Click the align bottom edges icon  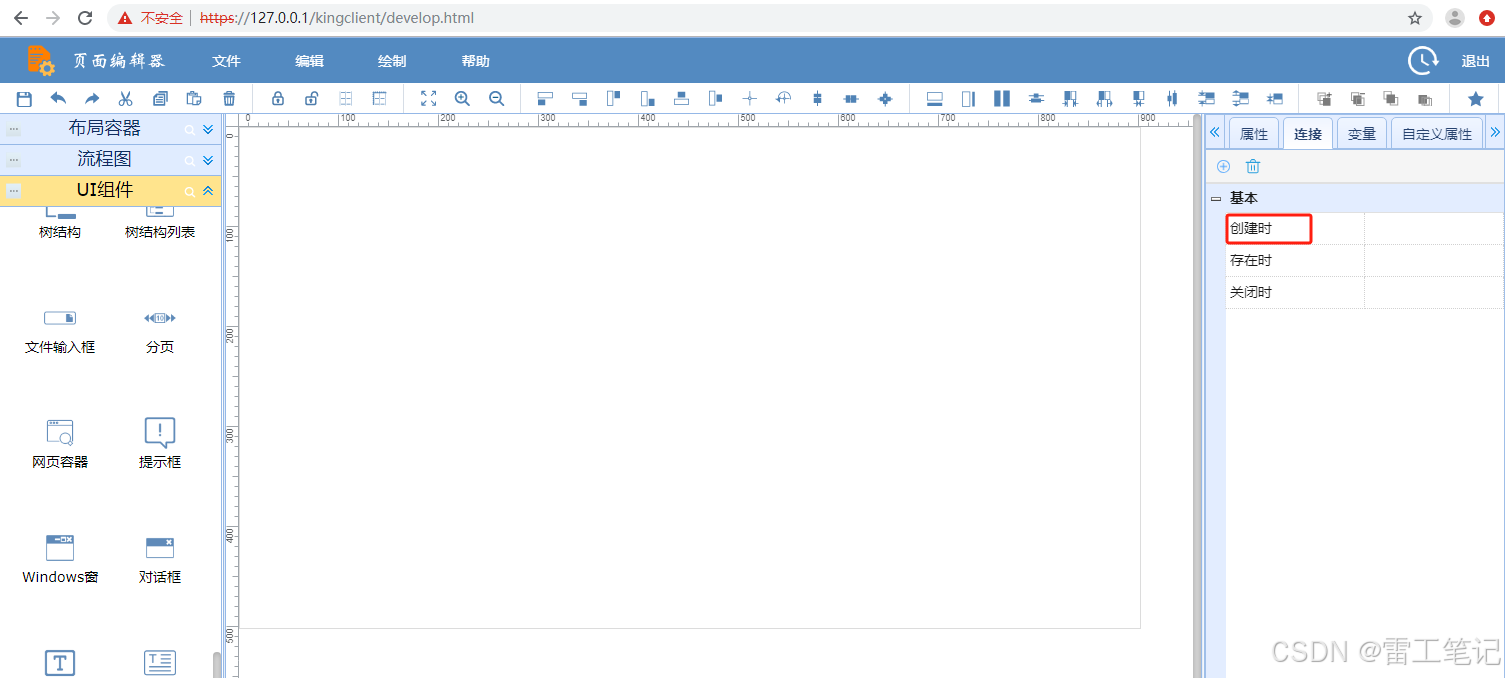tap(647, 98)
